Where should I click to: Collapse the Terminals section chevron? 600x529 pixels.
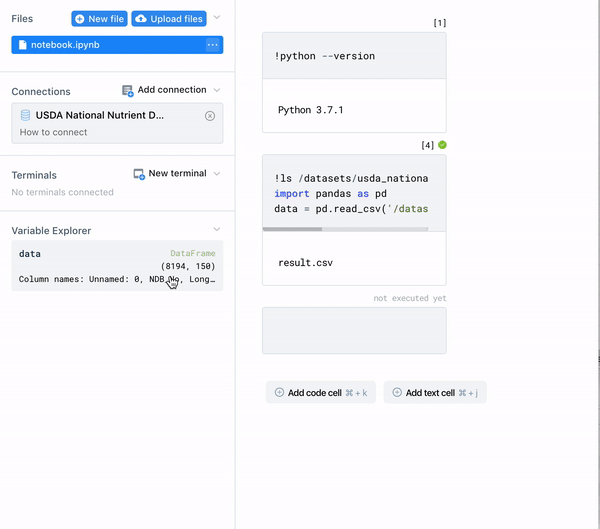click(x=217, y=173)
